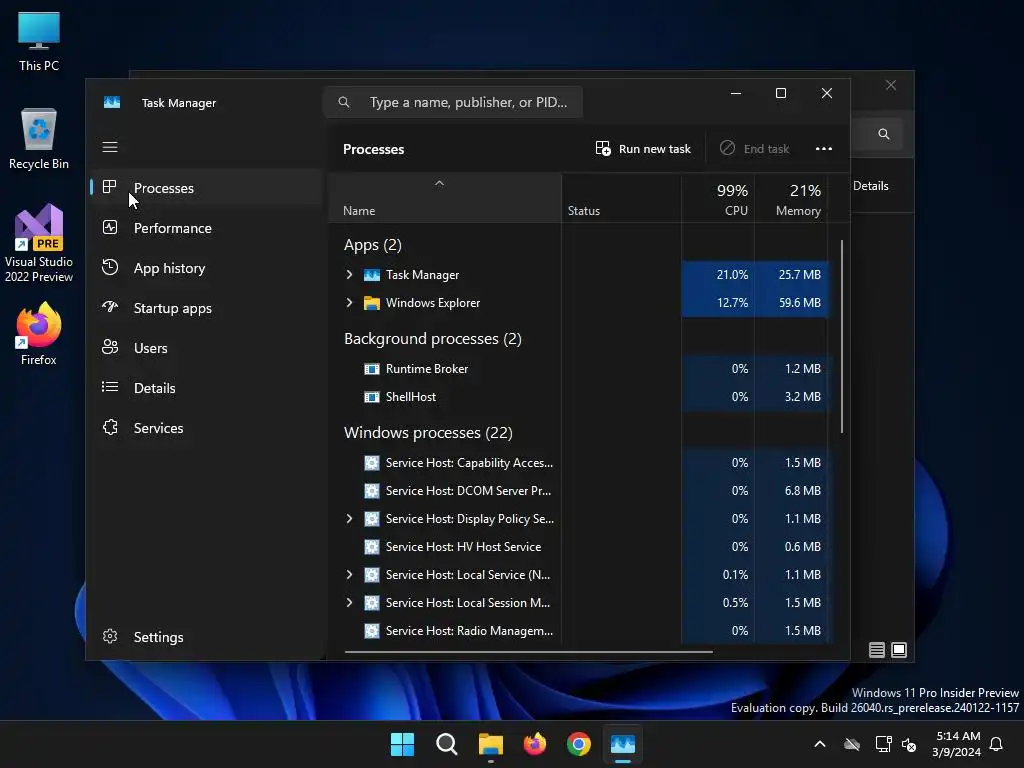Select the ShellHost row text

pos(411,397)
